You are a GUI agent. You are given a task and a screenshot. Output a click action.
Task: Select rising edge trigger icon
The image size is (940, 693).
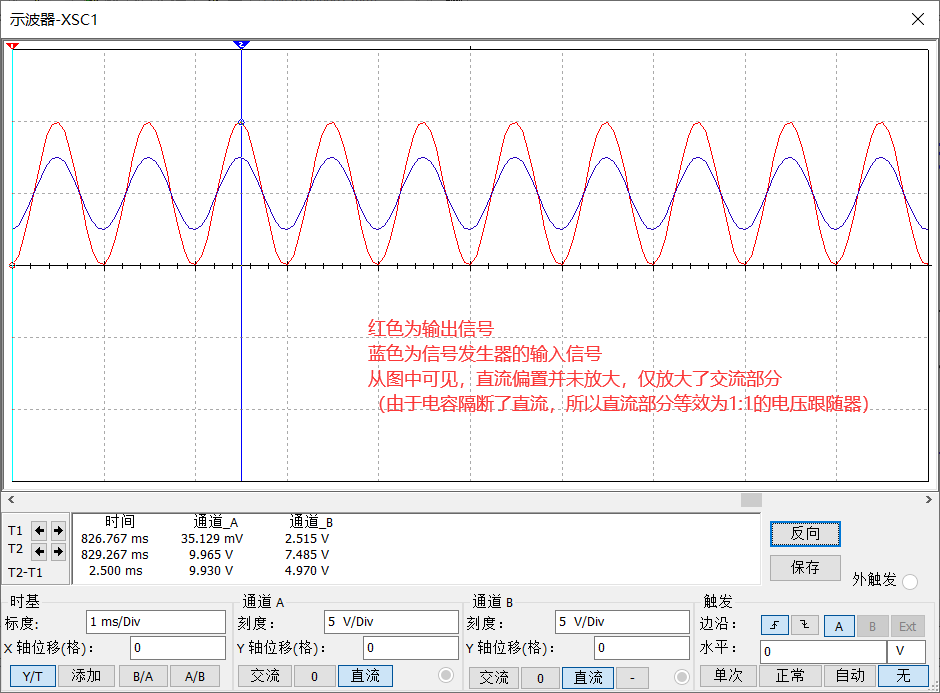(x=774, y=626)
